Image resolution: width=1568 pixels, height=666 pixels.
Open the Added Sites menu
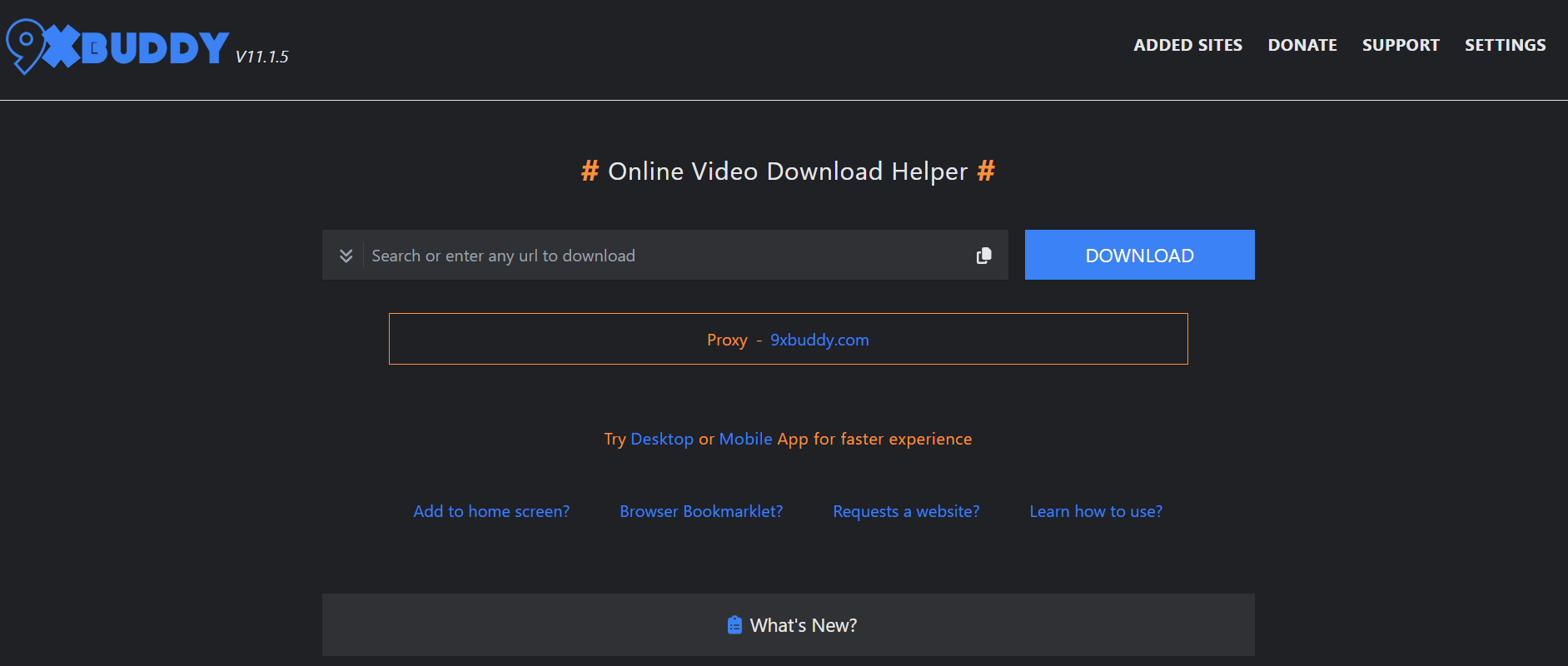(1187, 45)
